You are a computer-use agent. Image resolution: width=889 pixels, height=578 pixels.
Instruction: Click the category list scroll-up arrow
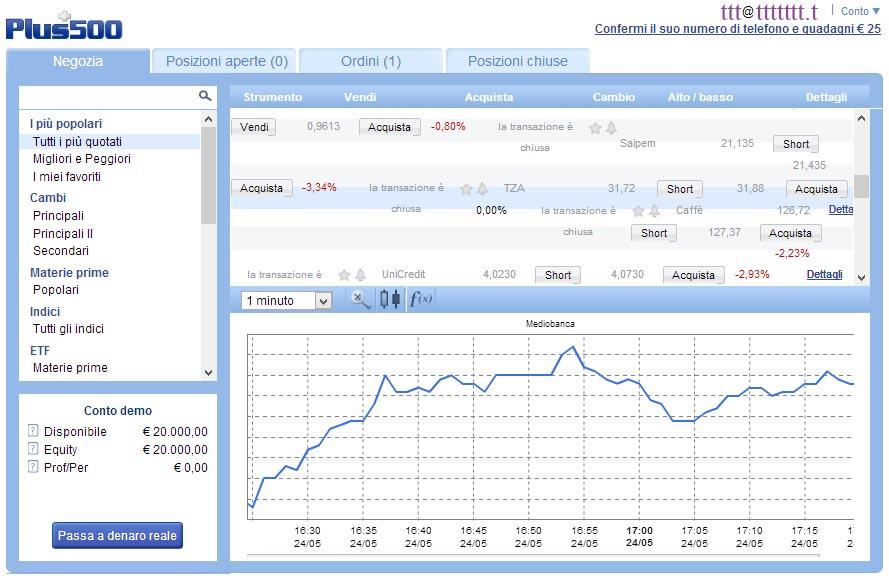(x=208, y=120)
